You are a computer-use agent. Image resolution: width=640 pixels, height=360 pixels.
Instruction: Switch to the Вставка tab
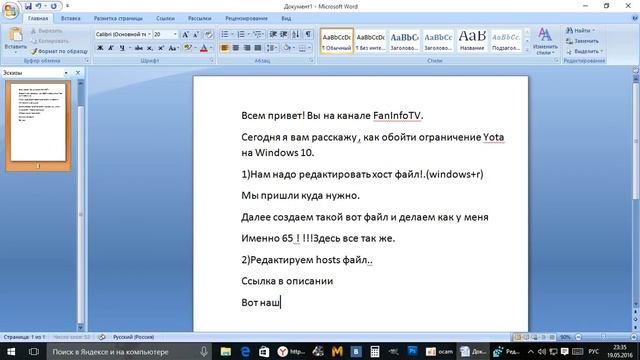pyautogui.click(x=71, y=18)
